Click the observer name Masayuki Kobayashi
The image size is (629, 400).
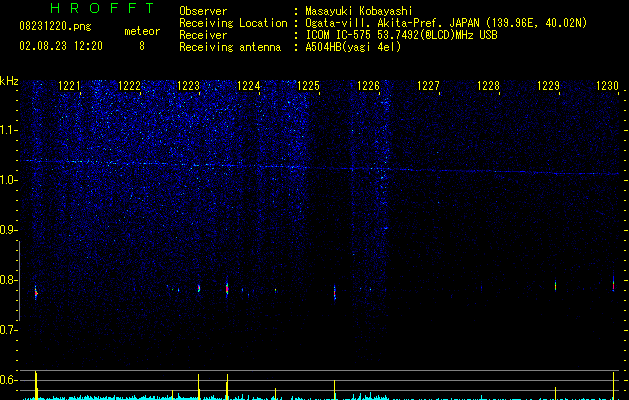click(359, 11)
